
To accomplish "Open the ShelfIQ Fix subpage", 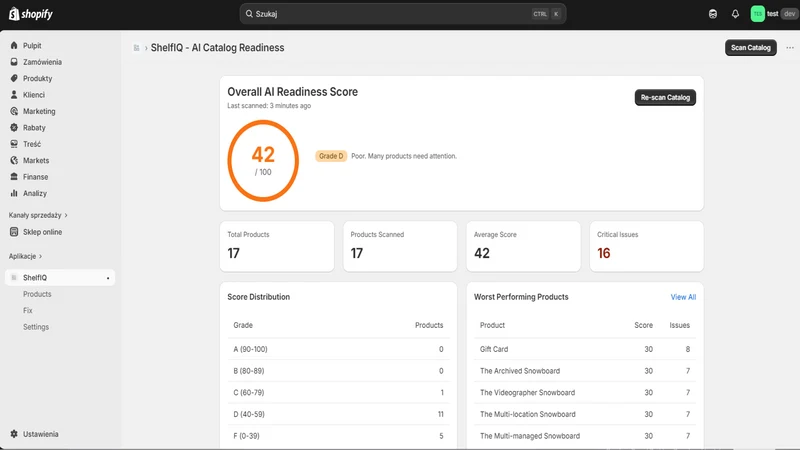I will point(28,310).
